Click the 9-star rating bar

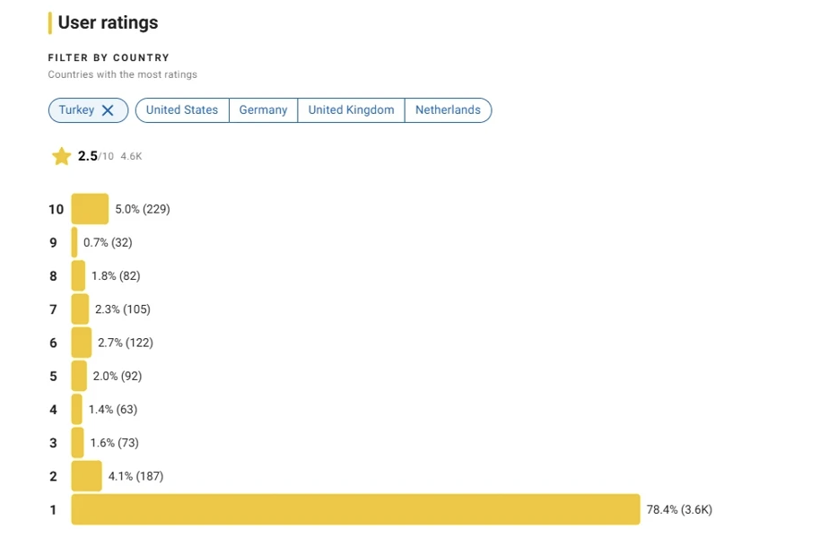[x=74, y=243]
